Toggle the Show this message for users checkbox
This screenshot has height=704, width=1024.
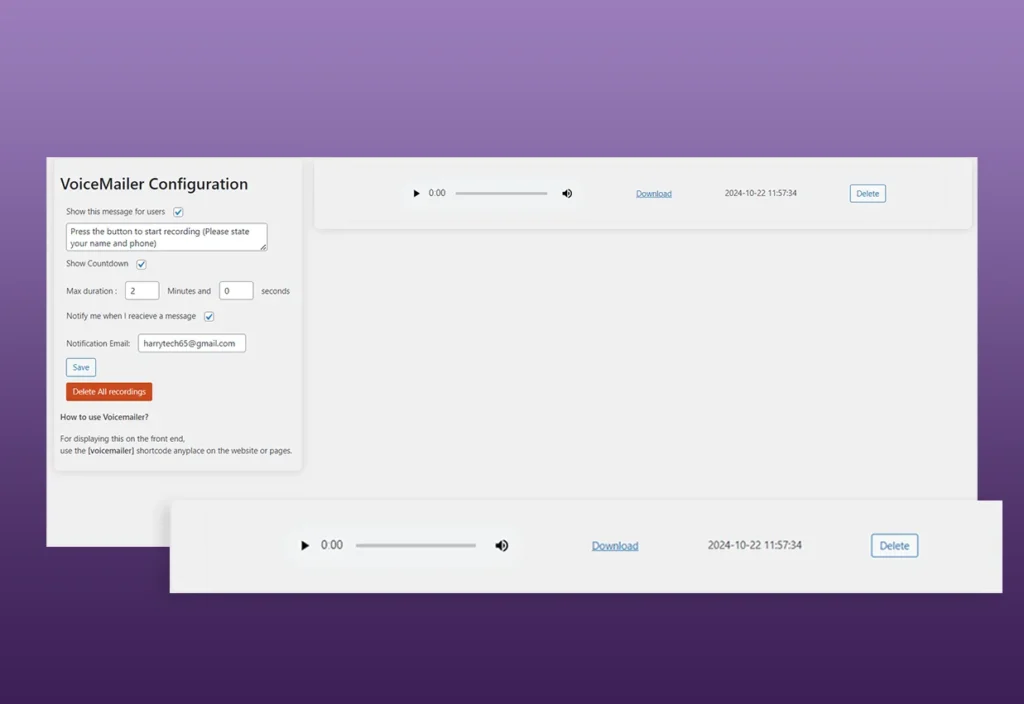[178, 212]
